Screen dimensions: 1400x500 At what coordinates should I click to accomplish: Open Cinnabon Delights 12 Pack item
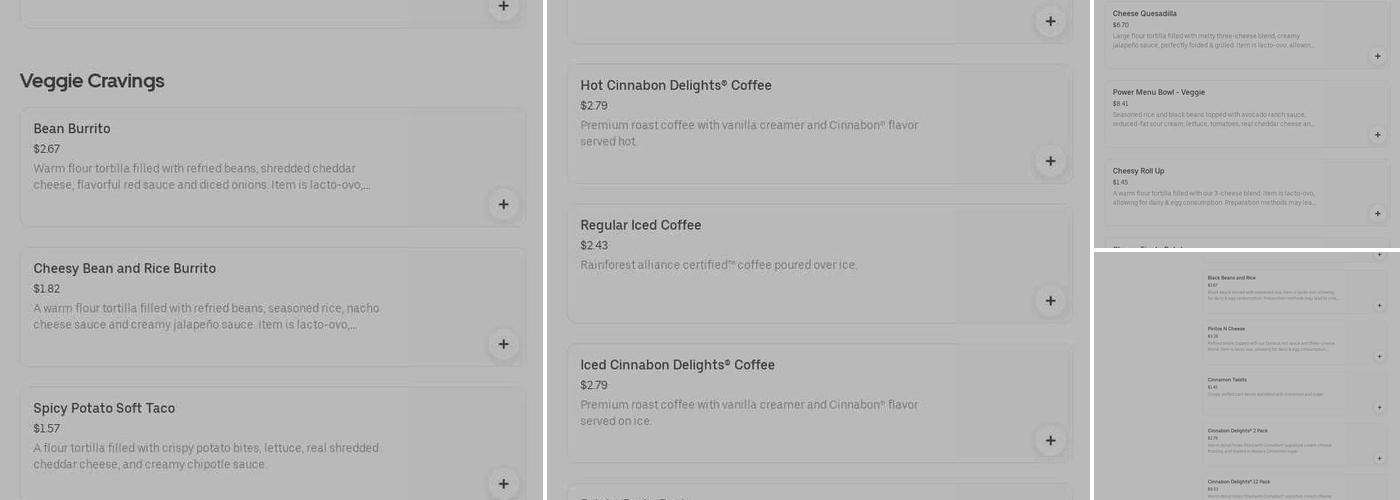1238,482
